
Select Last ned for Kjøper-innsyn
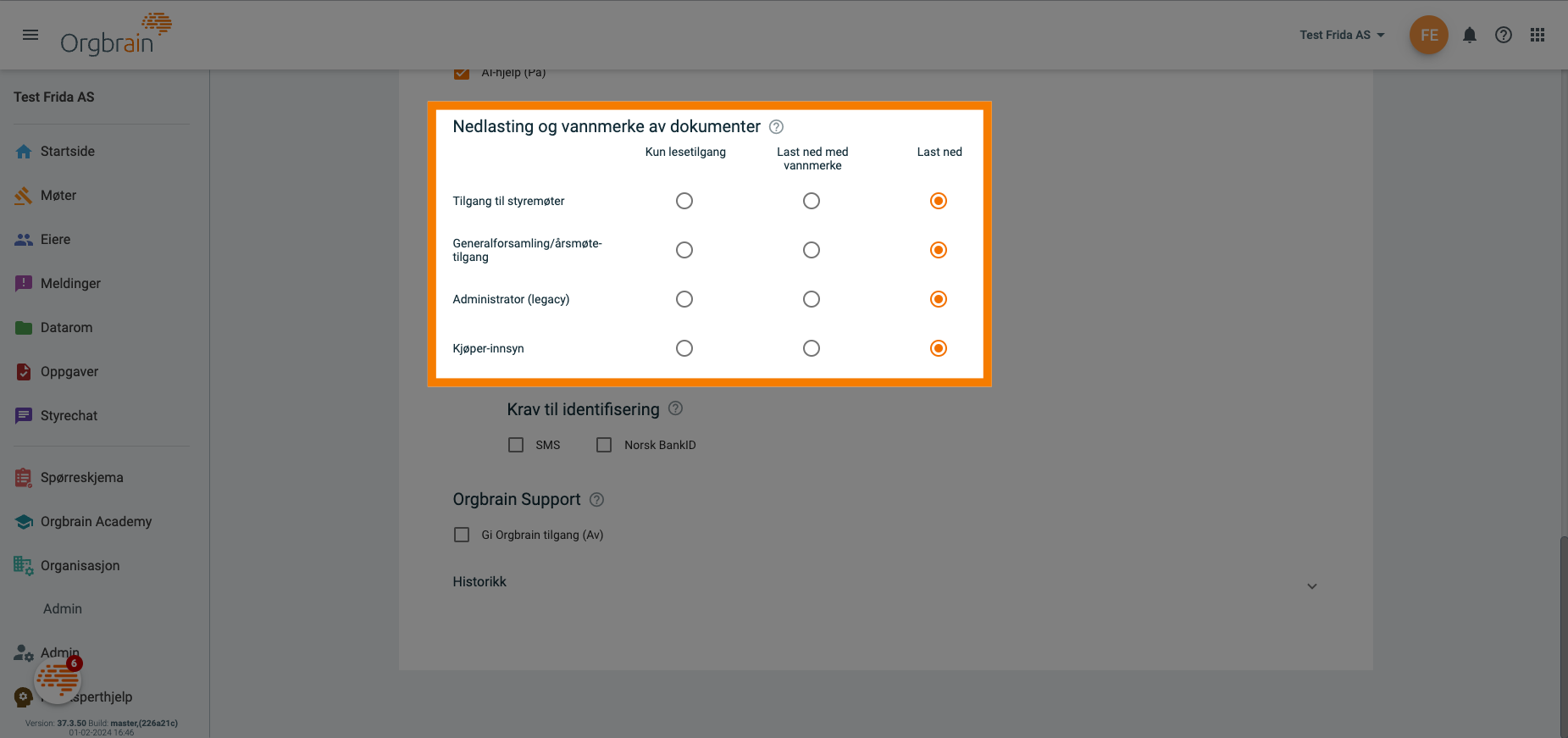click(x=939, y=348)
